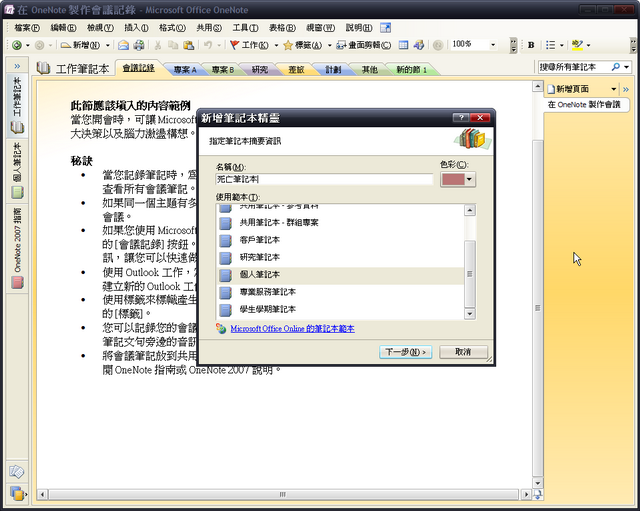Switch to the 計劃 section tab
This screenshot has width=640, height=511.
coord(333,70)
